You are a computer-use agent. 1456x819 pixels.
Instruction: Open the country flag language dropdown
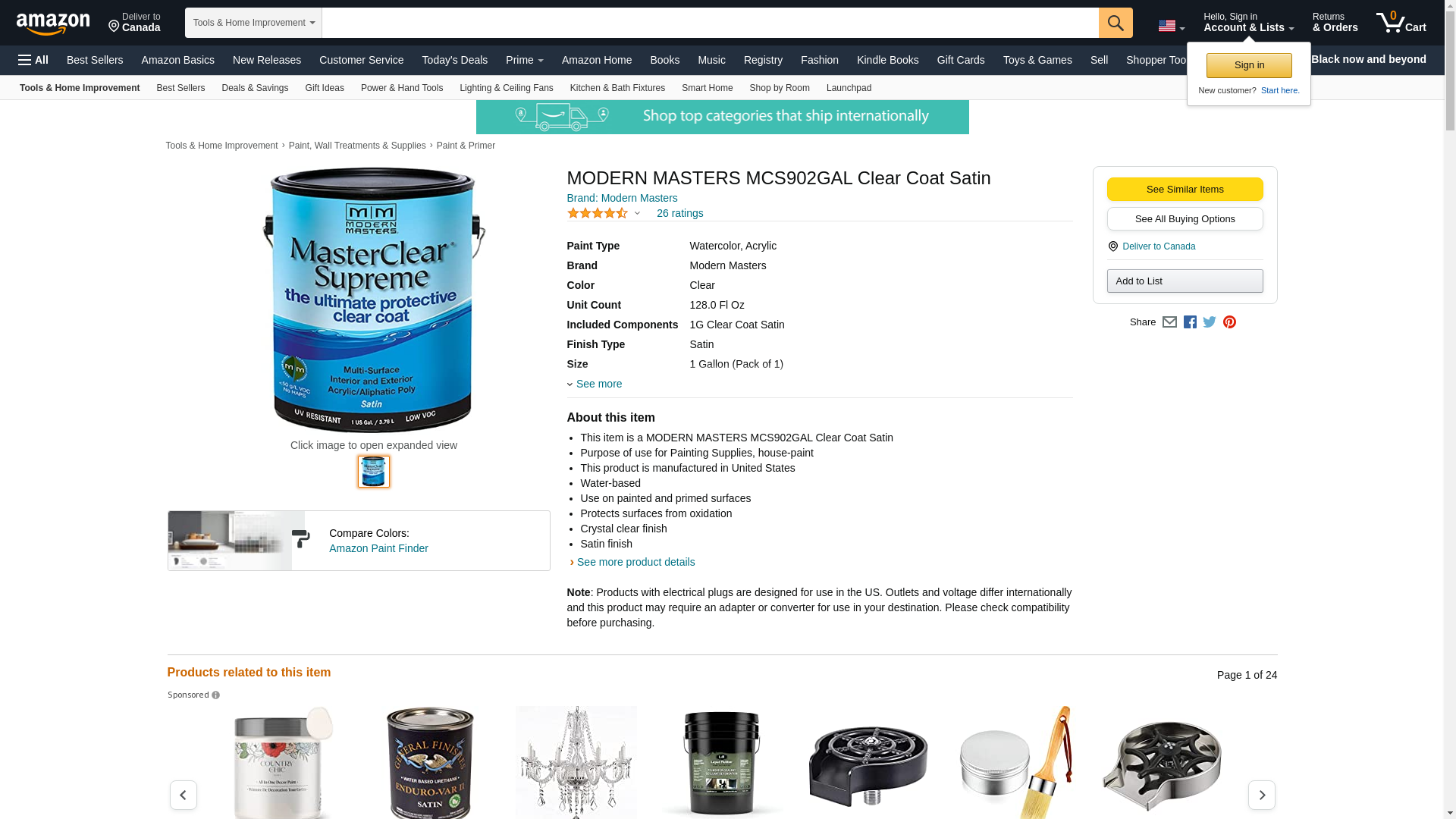coord(1171,27)
